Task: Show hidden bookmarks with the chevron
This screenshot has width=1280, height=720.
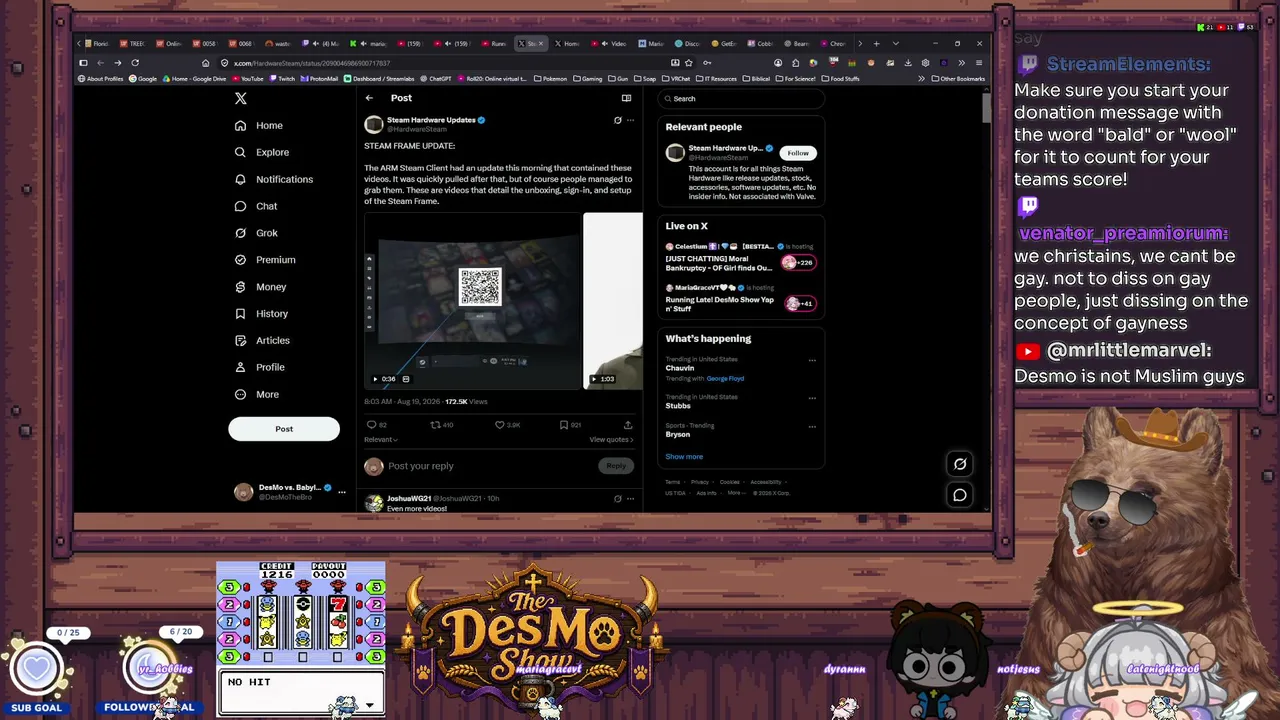Action: [921, 79]
